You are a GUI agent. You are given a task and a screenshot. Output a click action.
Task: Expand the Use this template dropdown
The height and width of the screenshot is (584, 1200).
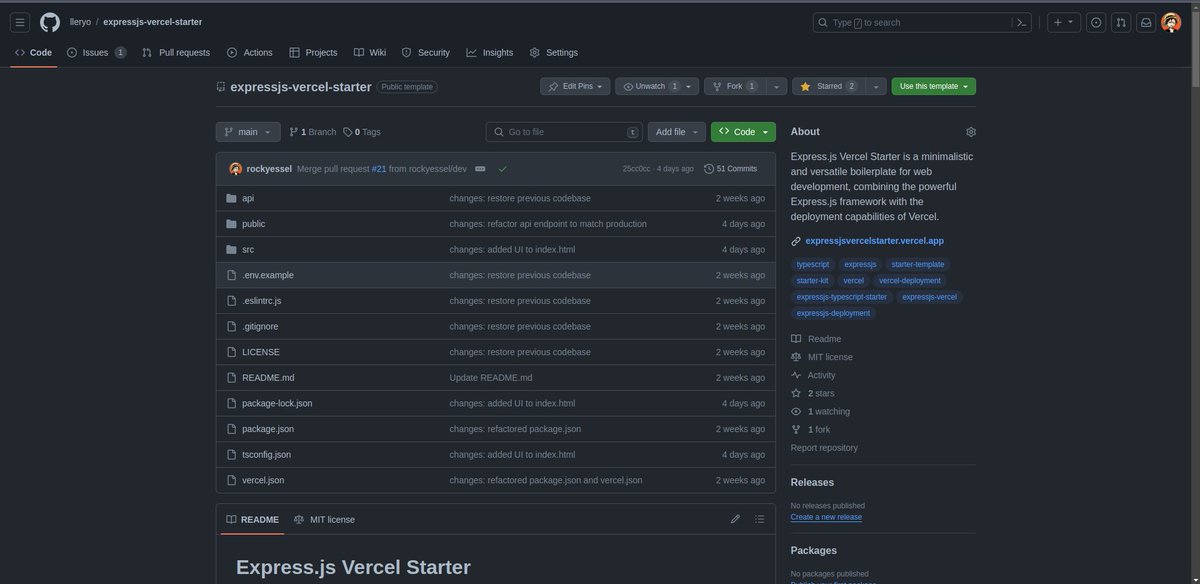point(934,86)
